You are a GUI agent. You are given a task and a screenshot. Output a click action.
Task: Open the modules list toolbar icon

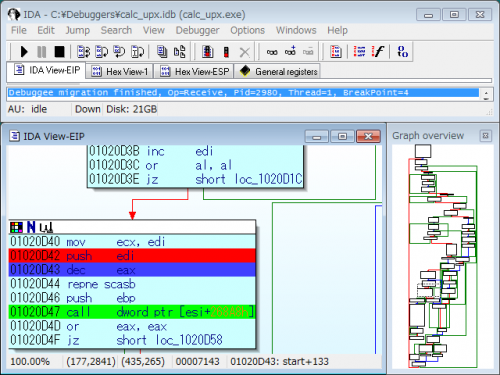click(162, 52)
